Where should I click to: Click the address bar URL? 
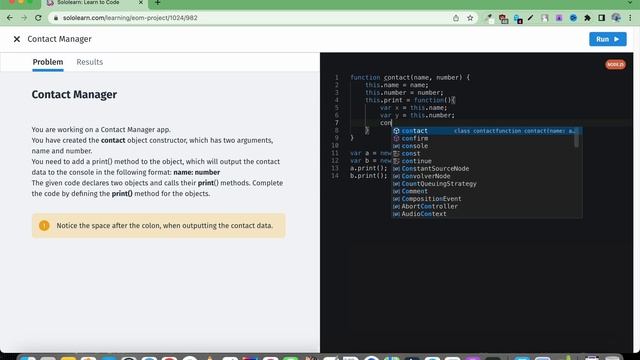(x=130, y=18)
